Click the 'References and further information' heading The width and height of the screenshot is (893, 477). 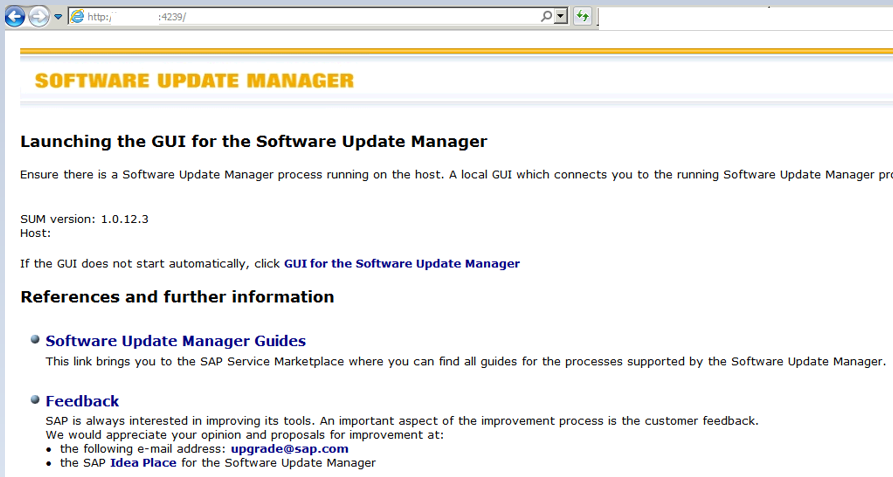pos(177,297)
